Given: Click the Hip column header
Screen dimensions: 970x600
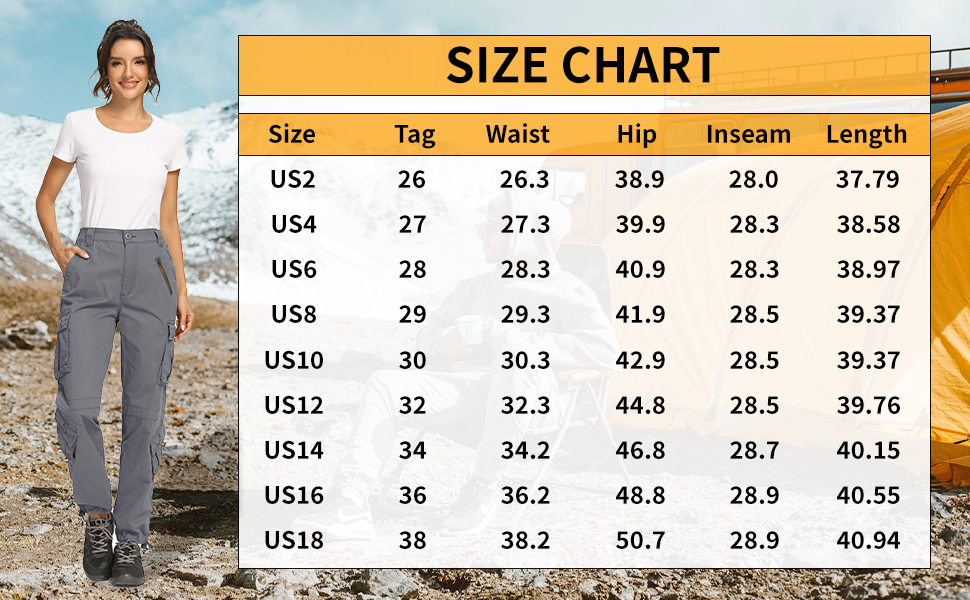Looking at the screenshot, I should [x=635, y=135].
